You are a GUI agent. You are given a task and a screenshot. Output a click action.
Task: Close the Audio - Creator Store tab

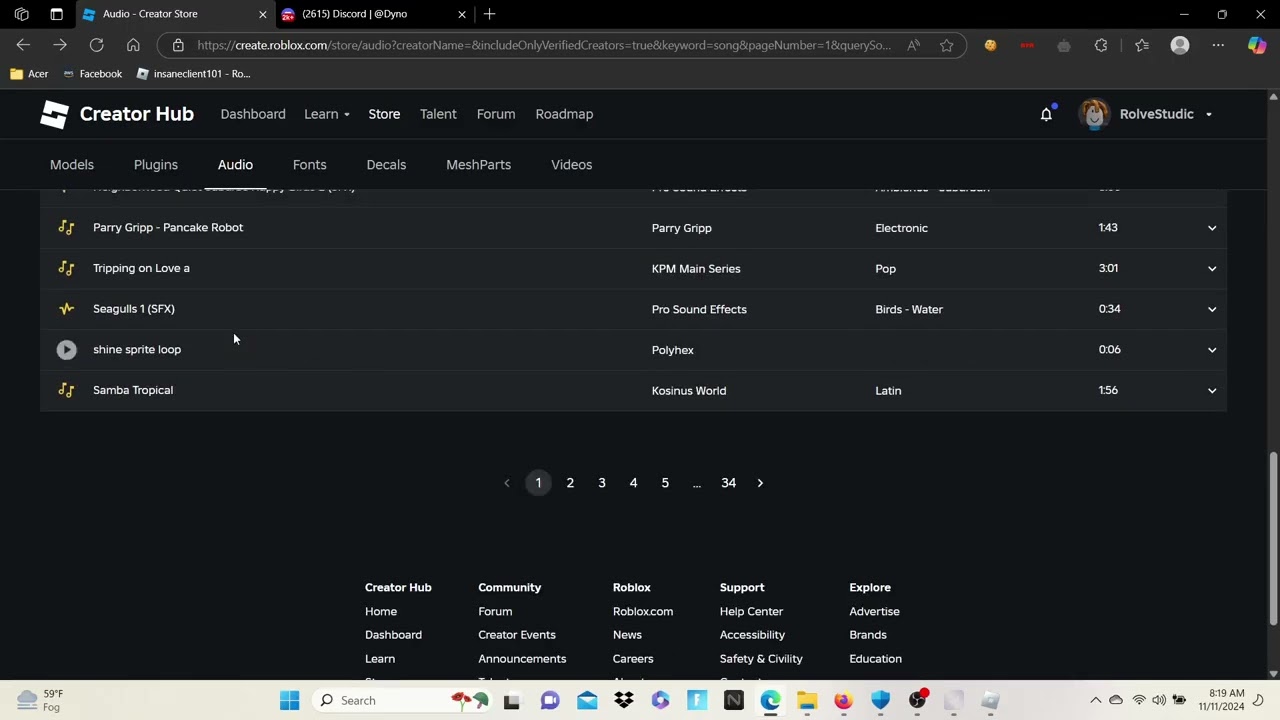click(x=263, y=14)
